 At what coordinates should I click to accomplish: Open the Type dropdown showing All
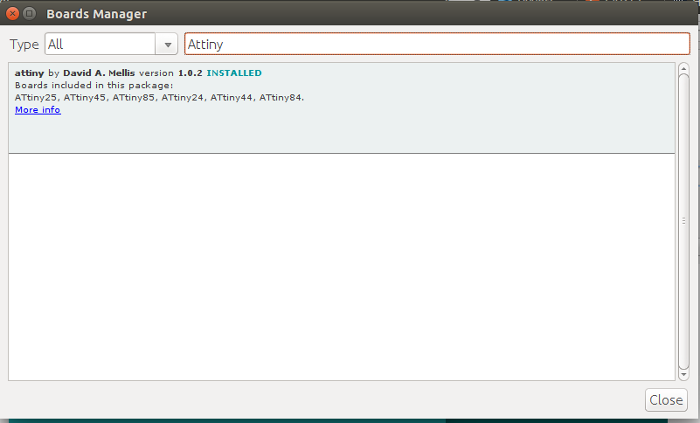(x=111, y=44)
